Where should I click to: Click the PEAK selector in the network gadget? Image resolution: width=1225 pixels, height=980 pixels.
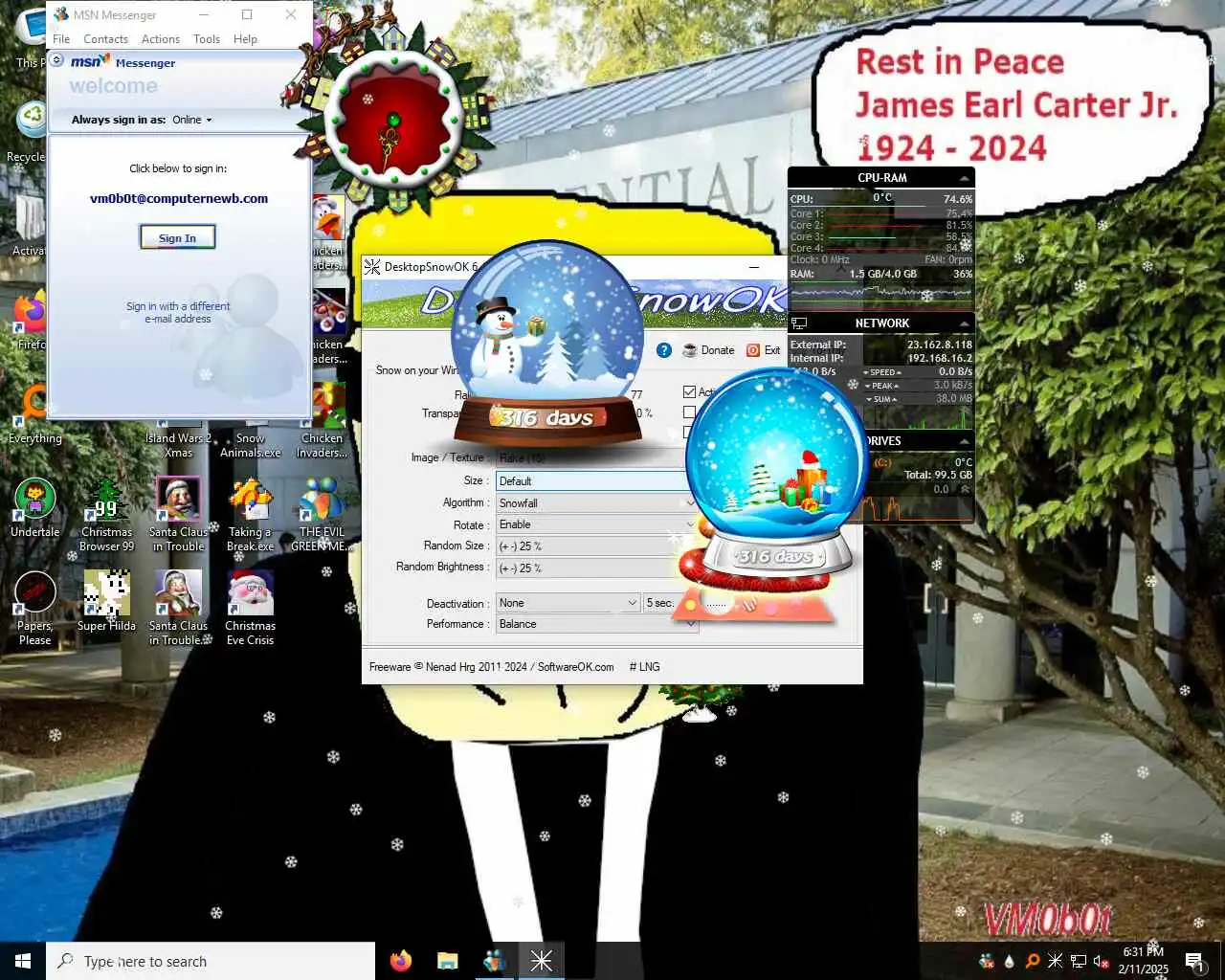[882, 386]
